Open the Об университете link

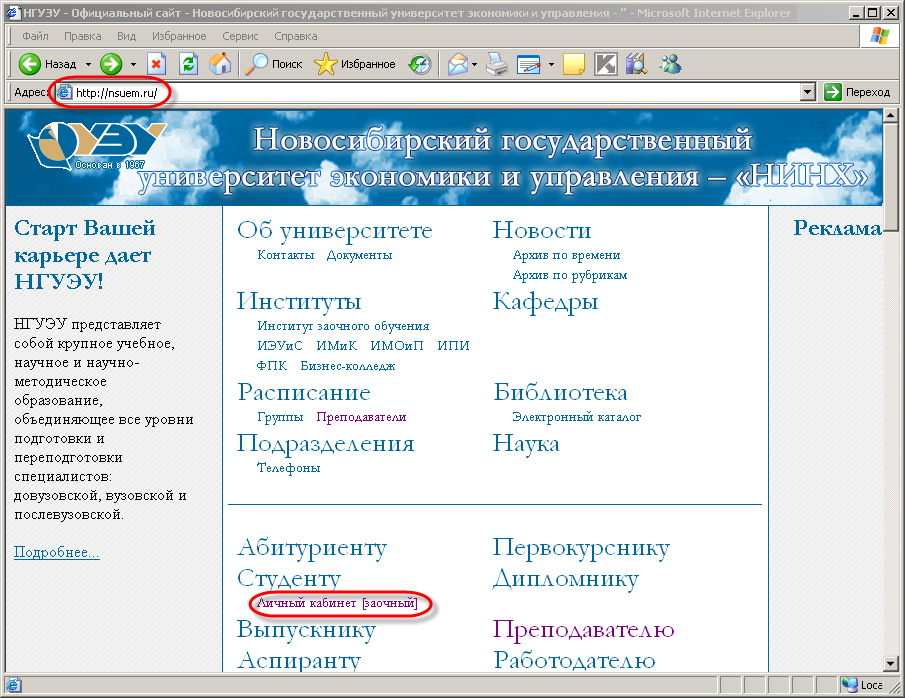coord(335,230)
